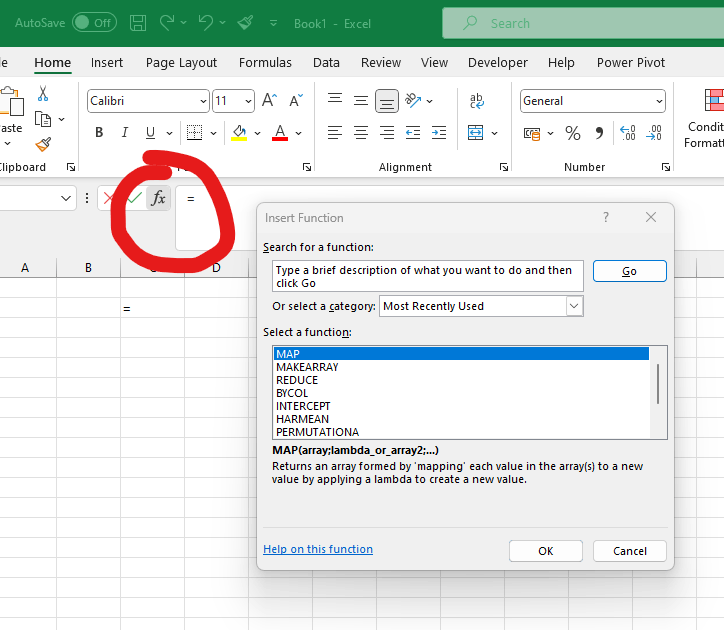The width and height of the screenshot is (724, 630).
Task: Click the yellow Fill Color bucket
Action: click(x=239, y=133)
